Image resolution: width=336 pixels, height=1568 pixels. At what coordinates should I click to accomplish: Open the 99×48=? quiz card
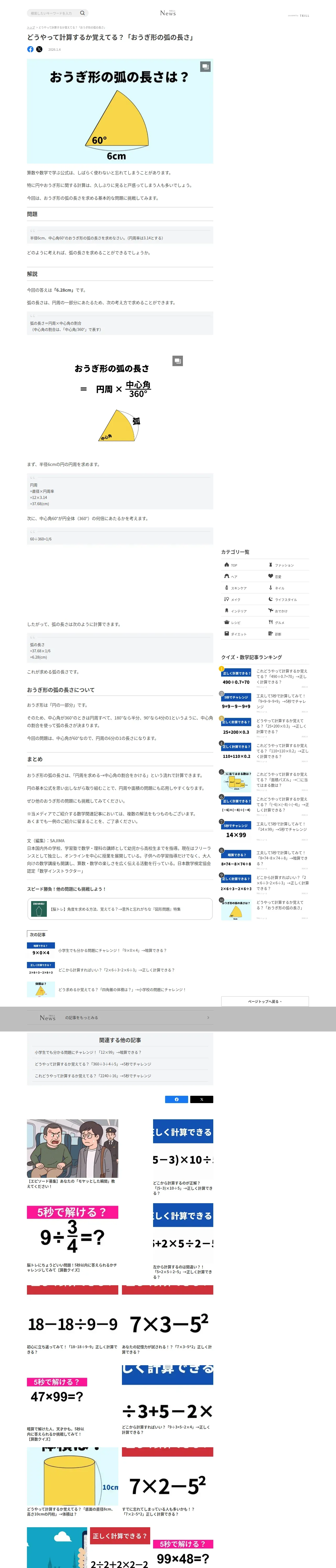(183, 1554)
